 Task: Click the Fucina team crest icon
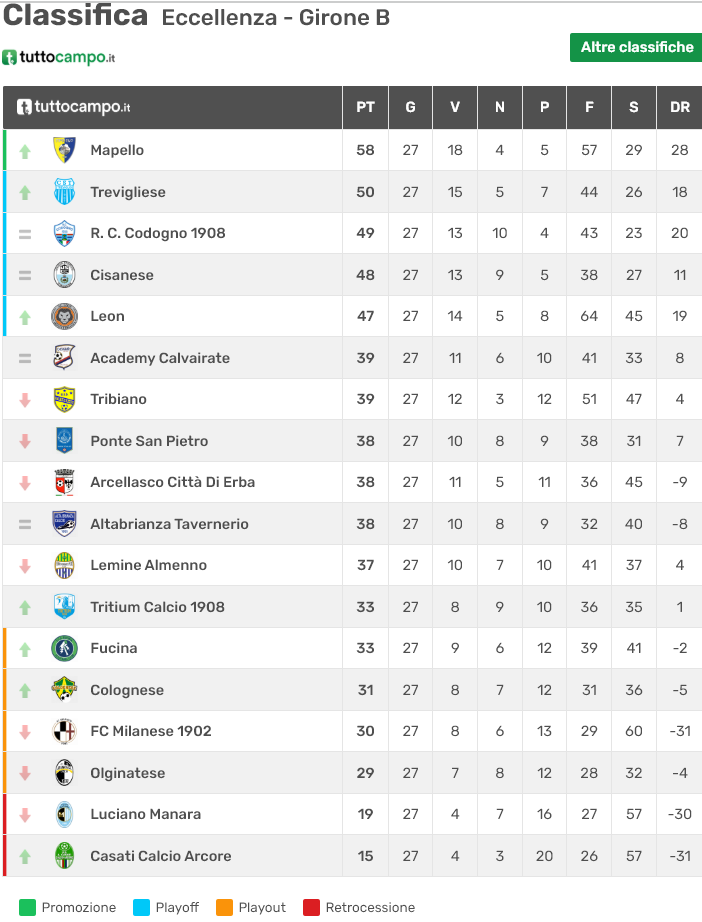(64, 648)
